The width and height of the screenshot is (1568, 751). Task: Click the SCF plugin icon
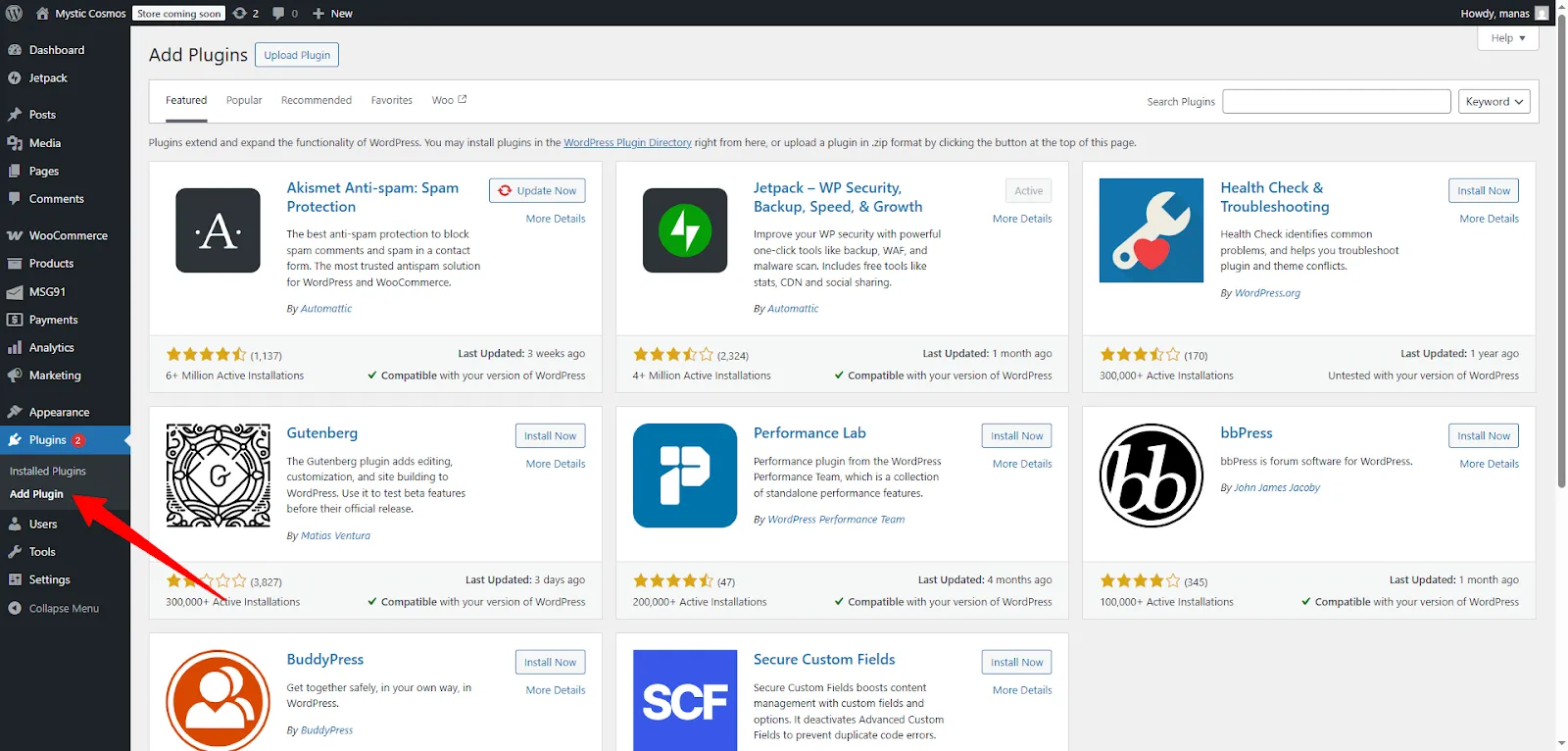[x=685, y=700]
